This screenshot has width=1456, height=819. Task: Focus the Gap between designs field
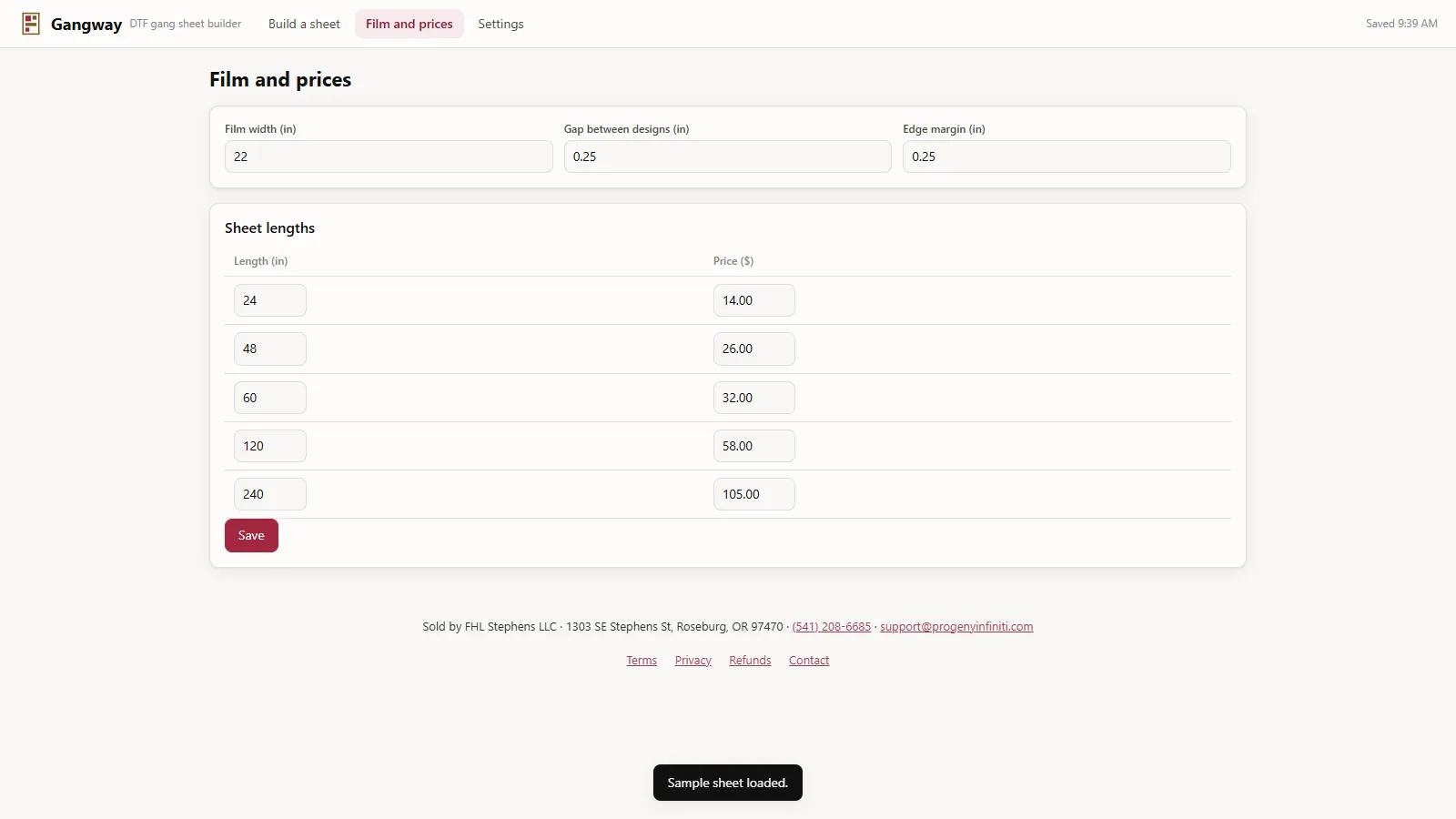click(x=727, y=157)
